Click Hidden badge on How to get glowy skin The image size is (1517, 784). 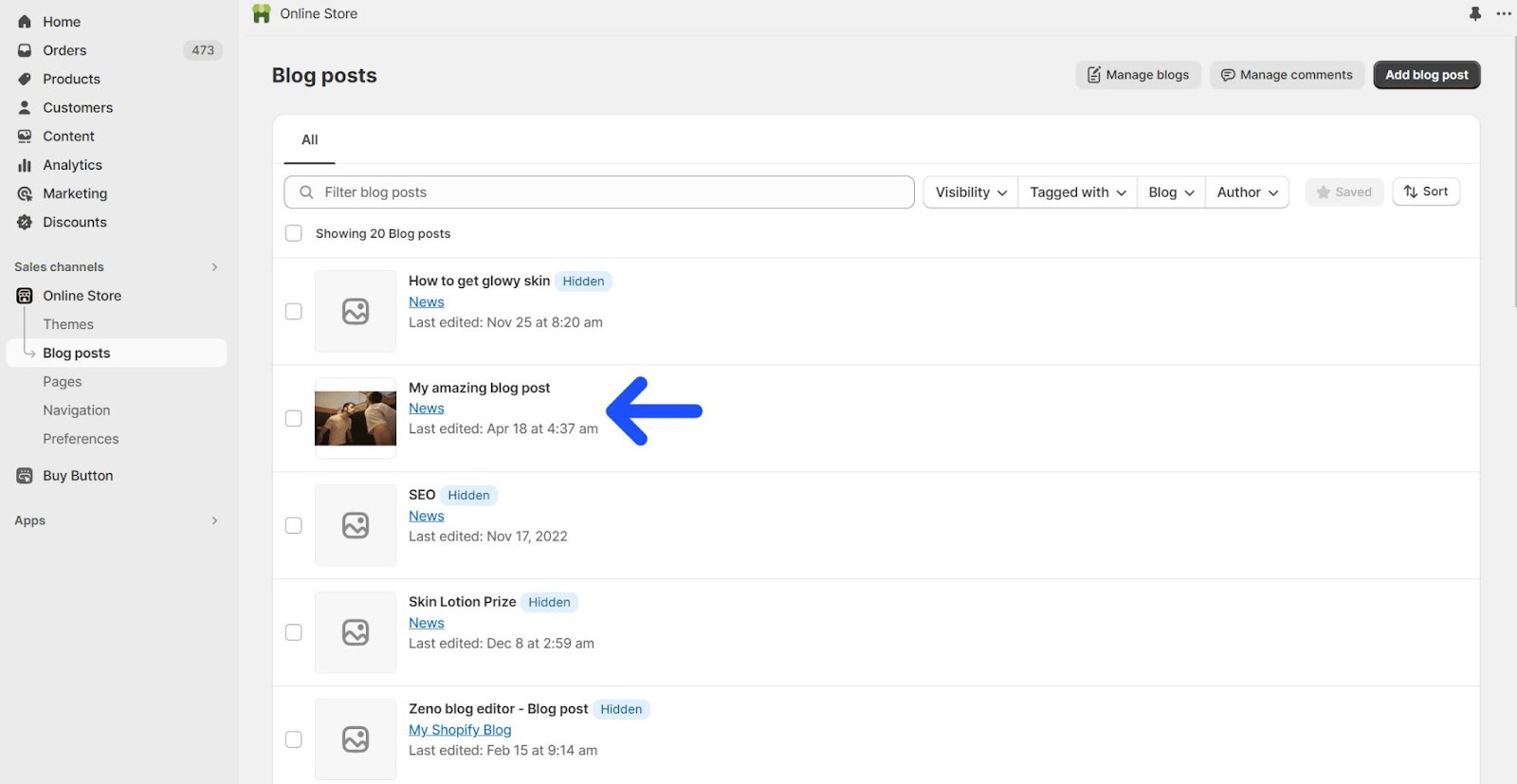[583, 282]
